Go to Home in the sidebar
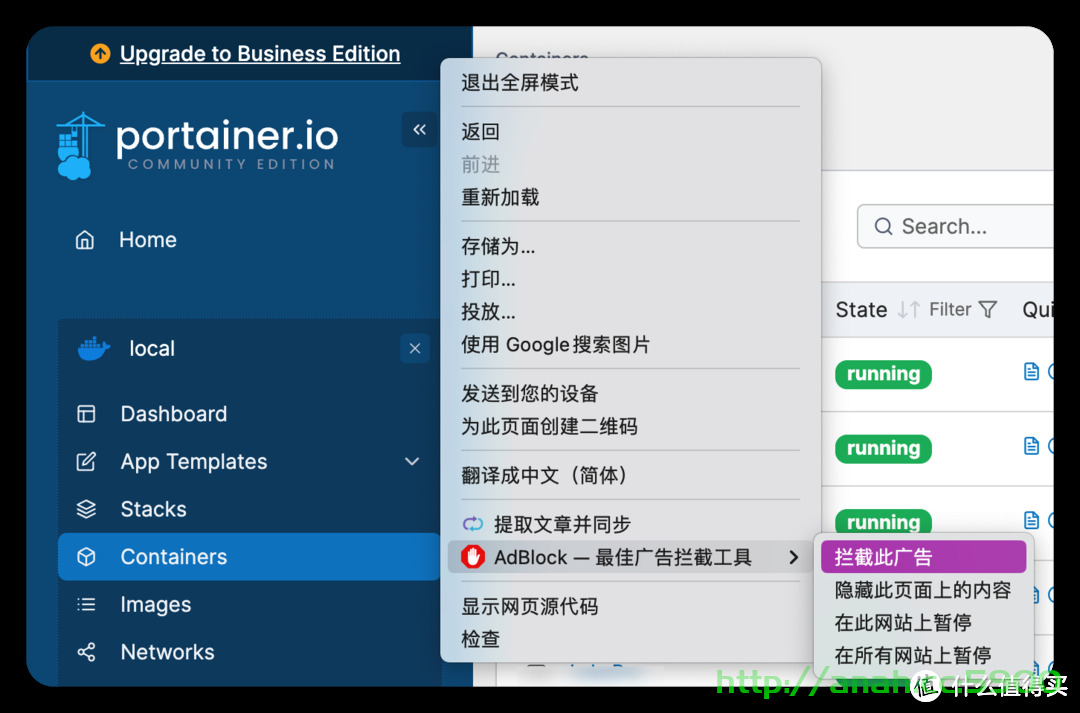This screenshot has width=1080, height=713. tap(147, 240)
